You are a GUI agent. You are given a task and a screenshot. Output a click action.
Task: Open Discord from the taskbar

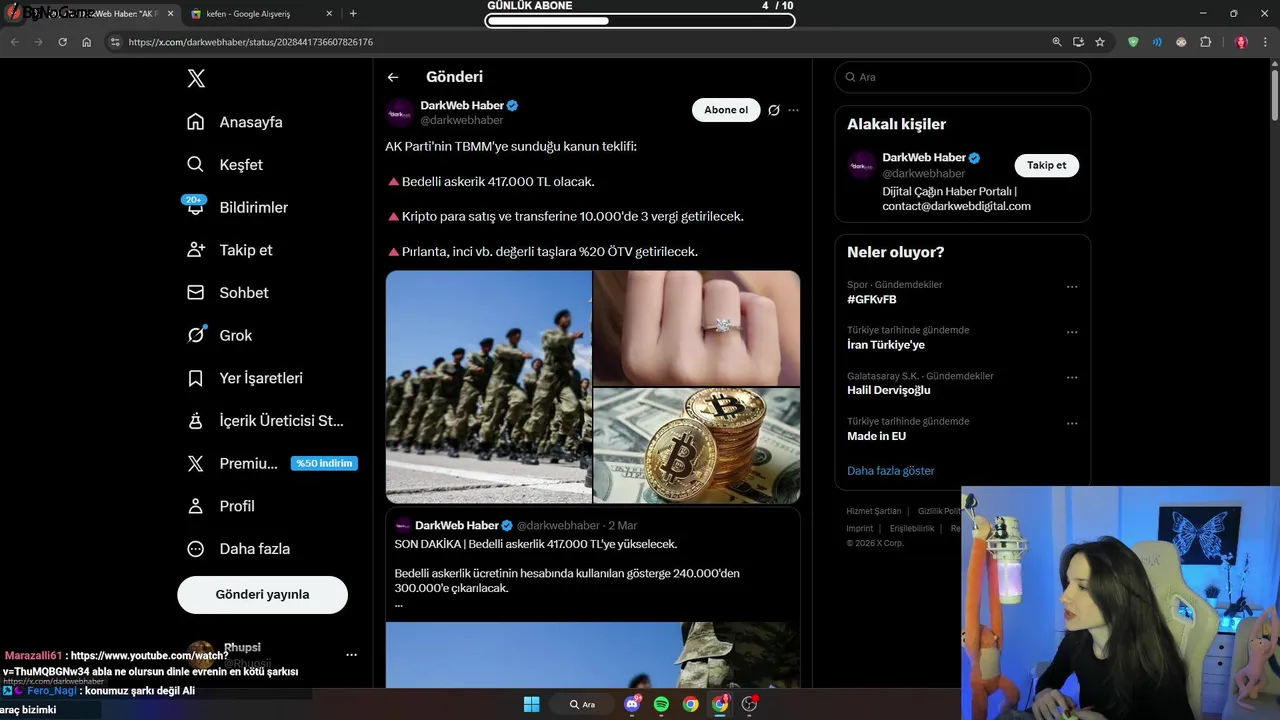[x=632, y=704]
